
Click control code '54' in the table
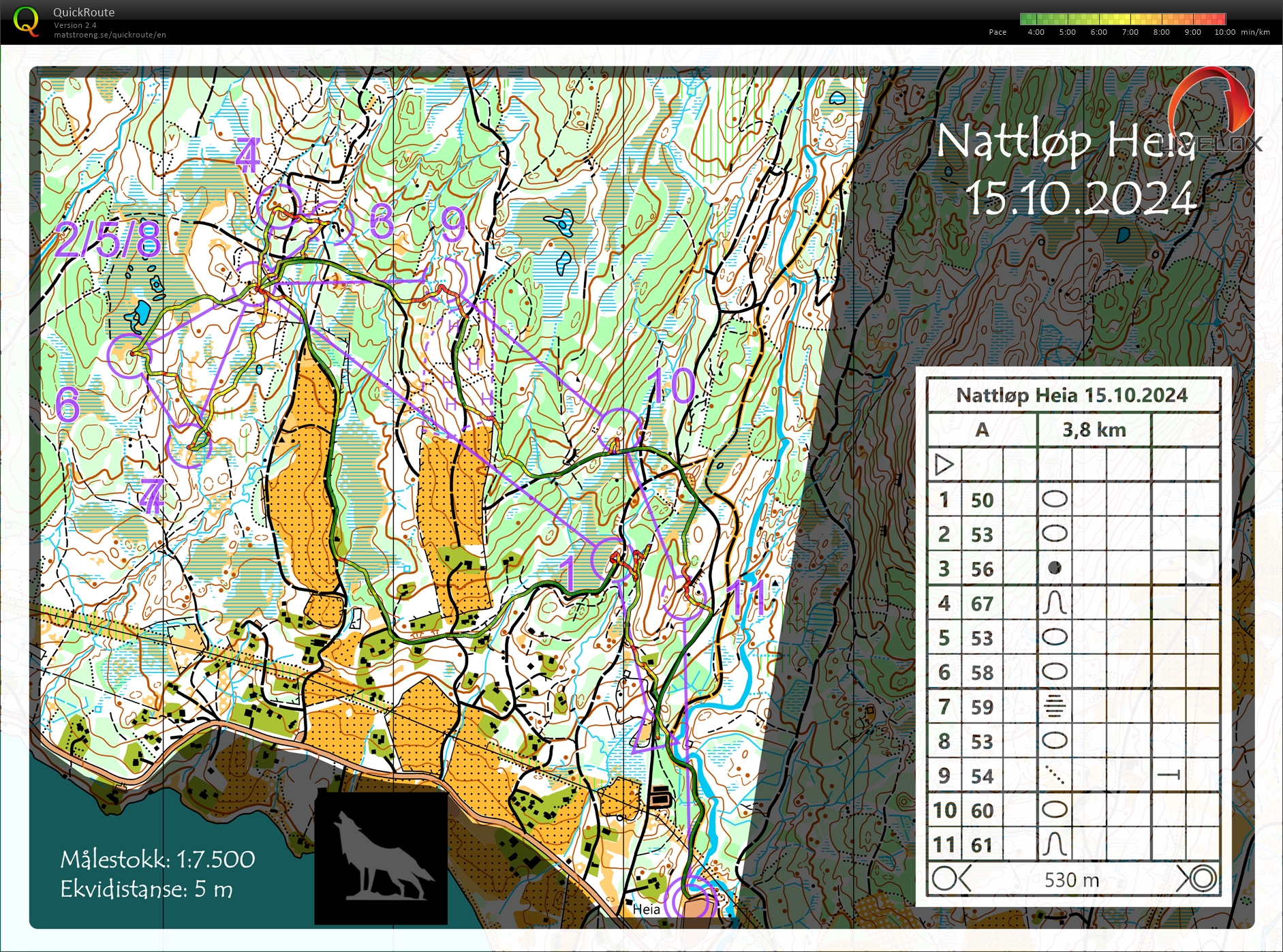pyautogui.click(x=982, y=776)
